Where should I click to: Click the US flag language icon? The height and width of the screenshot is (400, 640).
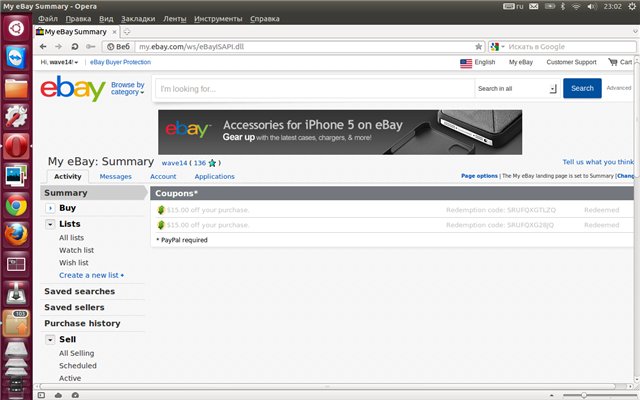[466, 63]
